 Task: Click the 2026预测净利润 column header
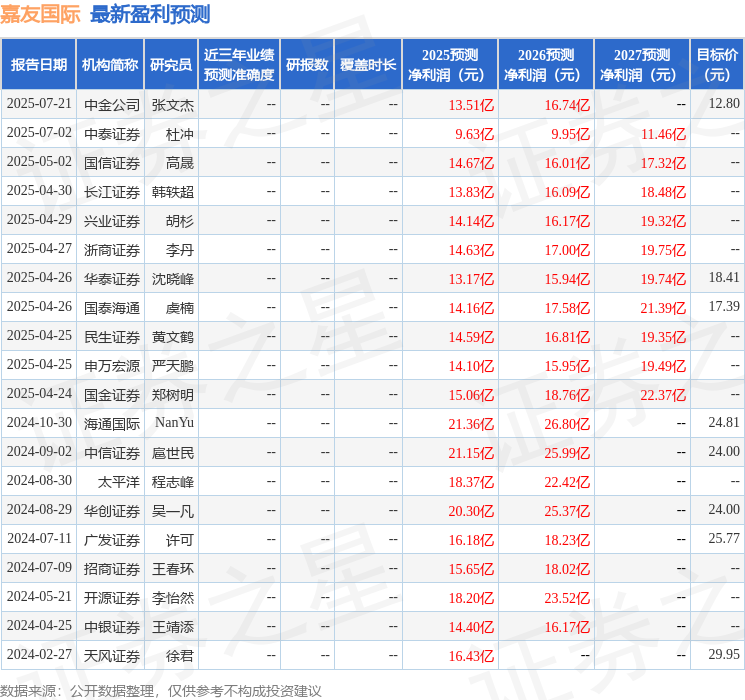click(x=546, y=65)
